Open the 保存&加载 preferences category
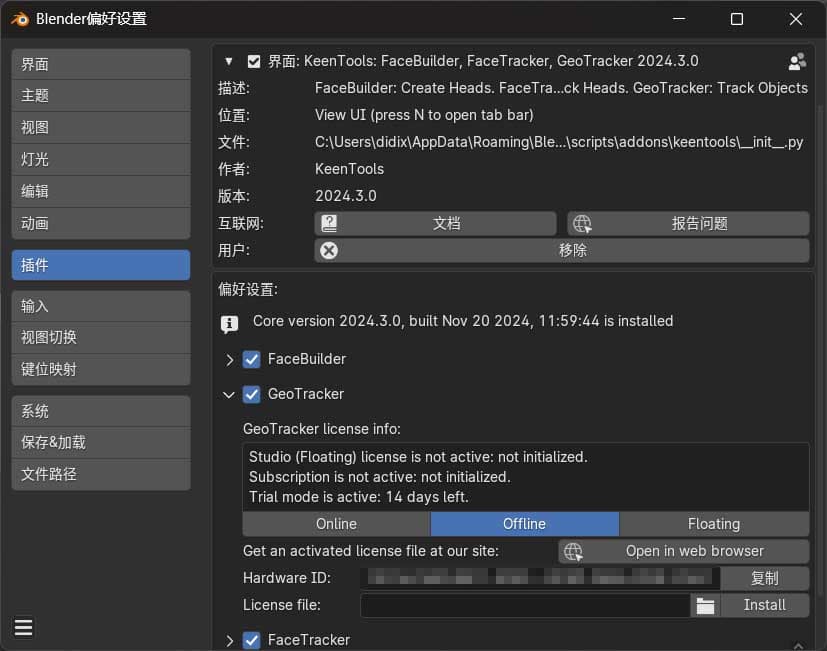The height and width of the screenshot is (651, 827). coord(101,443)
